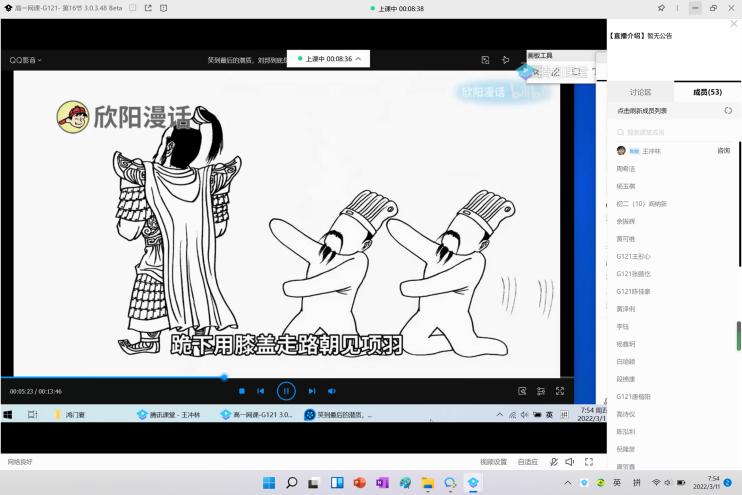Pause the video with the round pause button
The height and width of the screenshot is (495, 742).
click(x=286, y=391)
